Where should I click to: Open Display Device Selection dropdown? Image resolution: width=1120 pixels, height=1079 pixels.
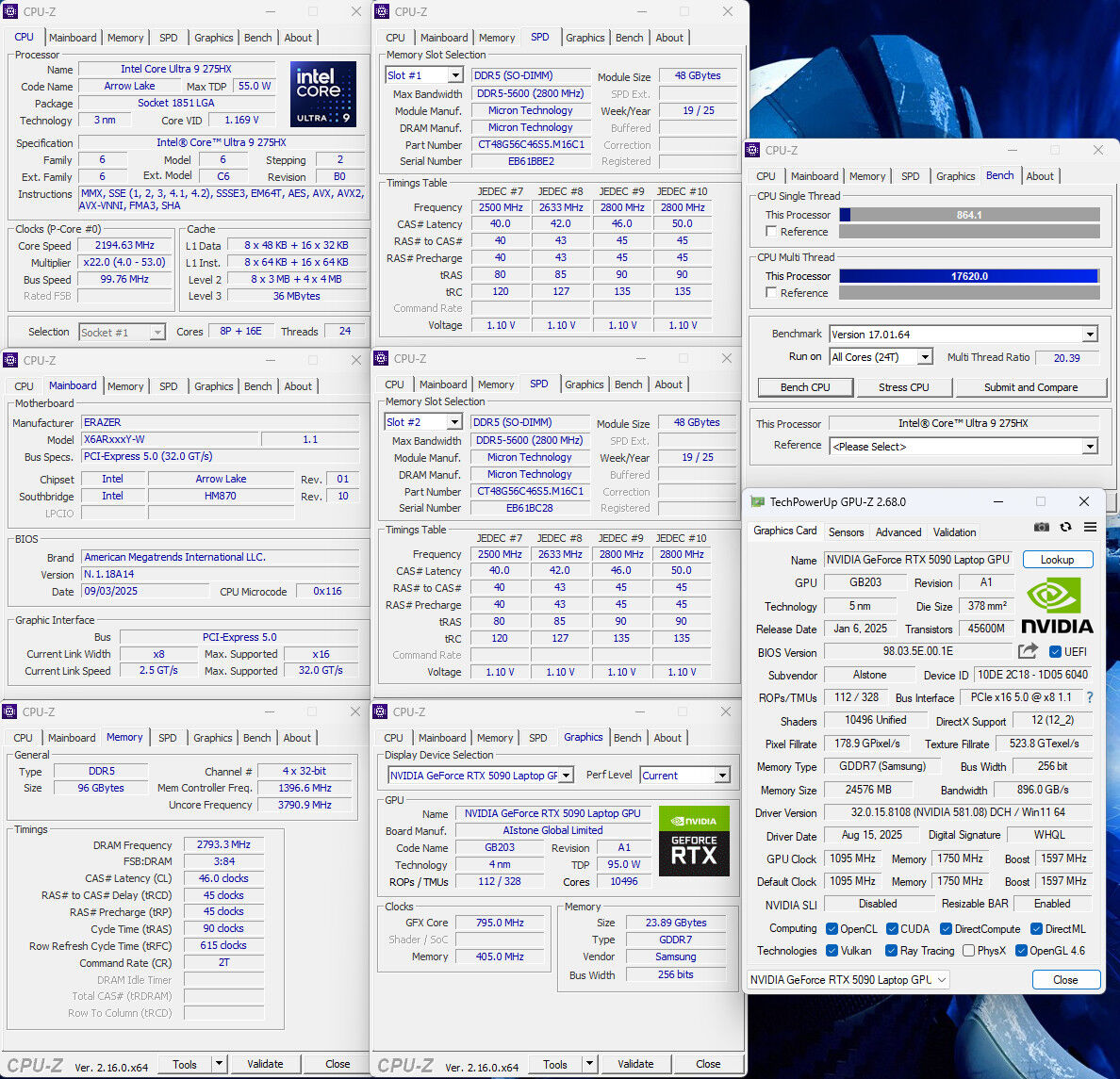point(567,776)
